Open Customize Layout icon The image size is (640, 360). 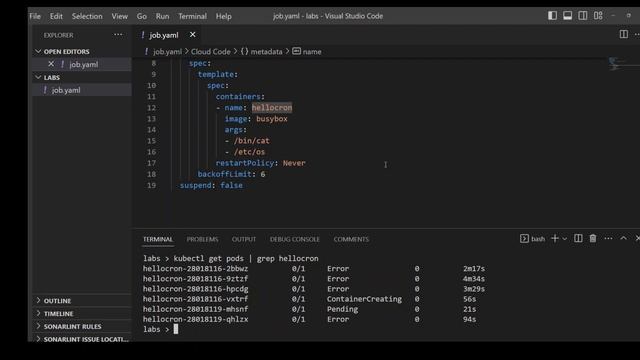598,16
